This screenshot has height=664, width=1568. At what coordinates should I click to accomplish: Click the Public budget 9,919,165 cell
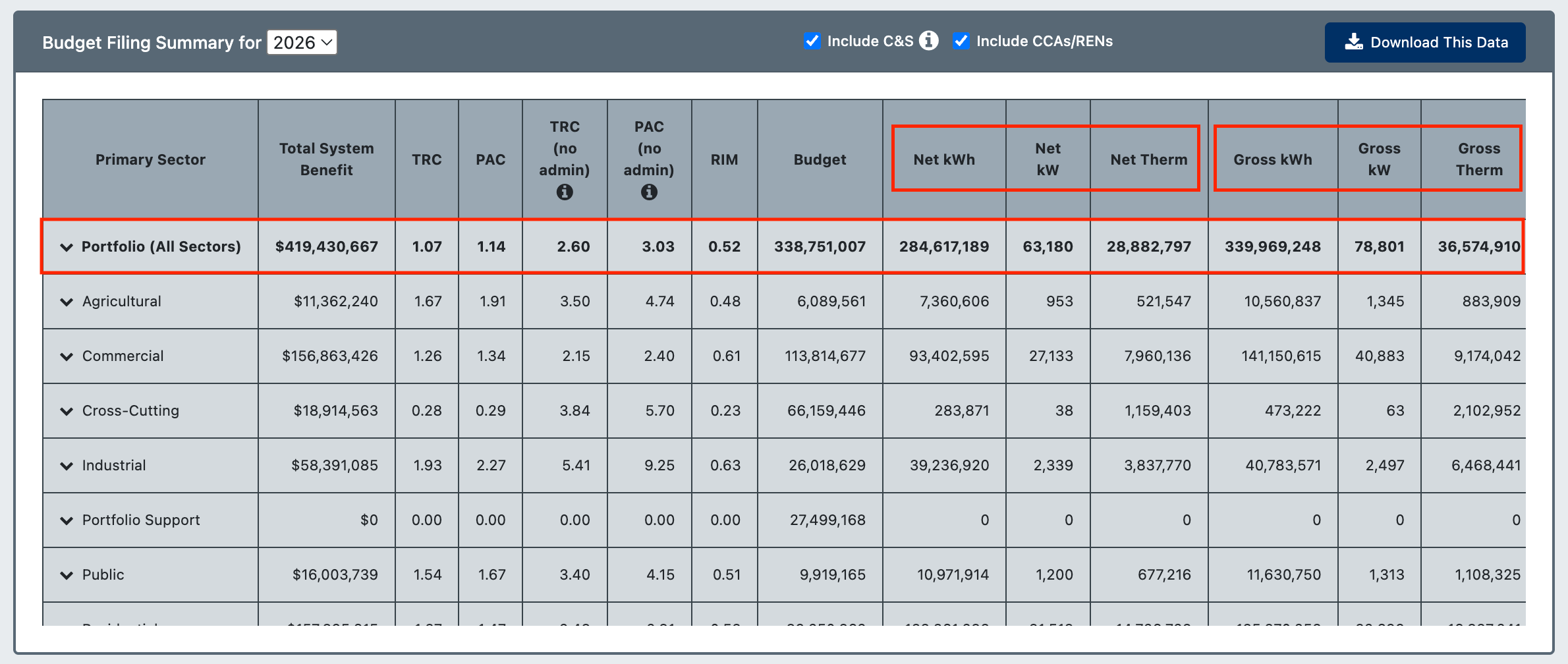(820, 574)
